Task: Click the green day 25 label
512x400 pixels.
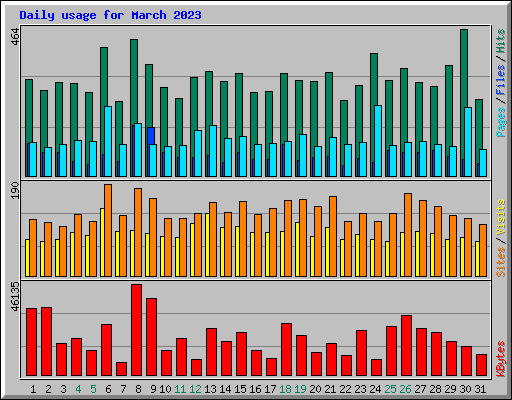Action: pos(390,389)
